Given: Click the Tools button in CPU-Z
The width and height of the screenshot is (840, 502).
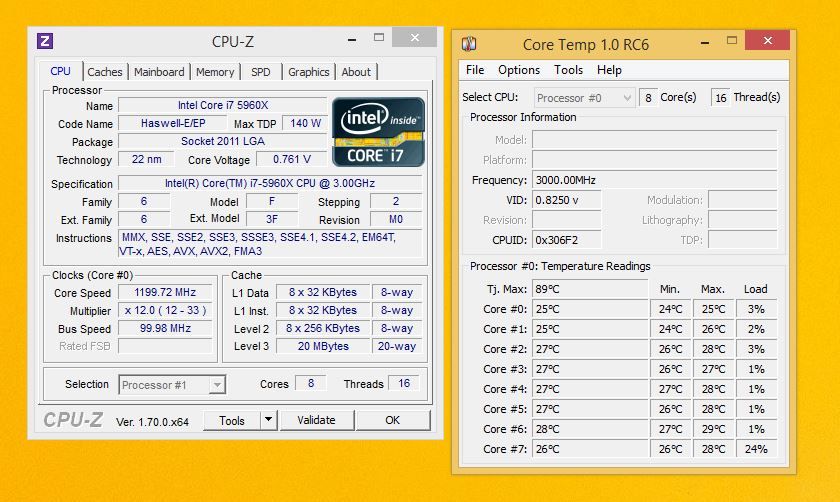Looking at the screenshot, I should pos(232,421).
